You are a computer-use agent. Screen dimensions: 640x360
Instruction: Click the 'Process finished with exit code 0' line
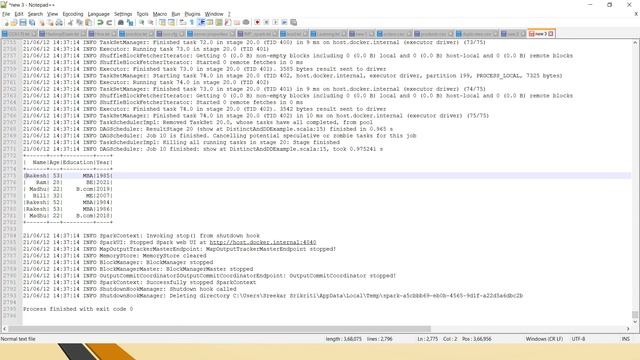pos(78,309)
